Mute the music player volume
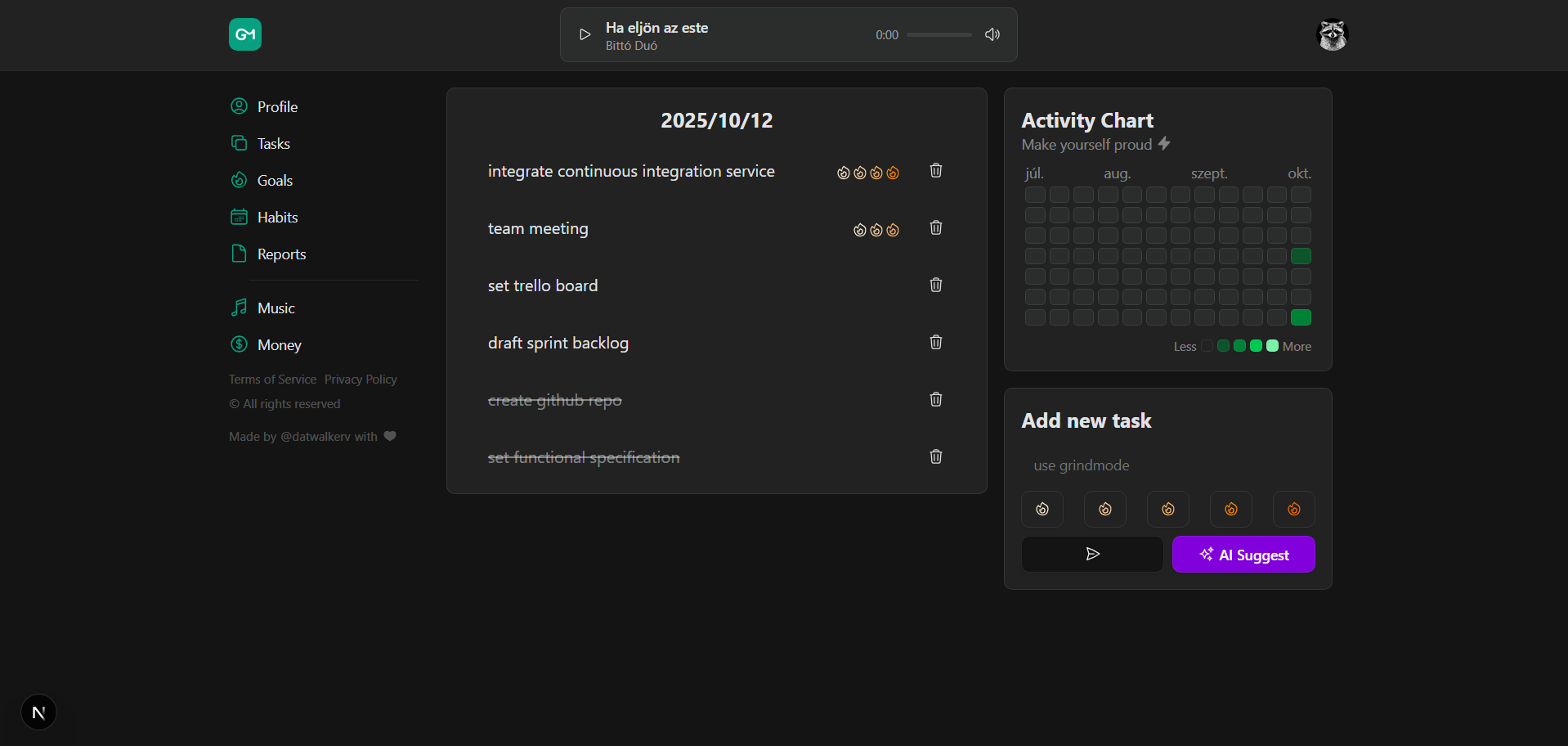The width and height of the screenshot is (1568, 746). [992, 34]
